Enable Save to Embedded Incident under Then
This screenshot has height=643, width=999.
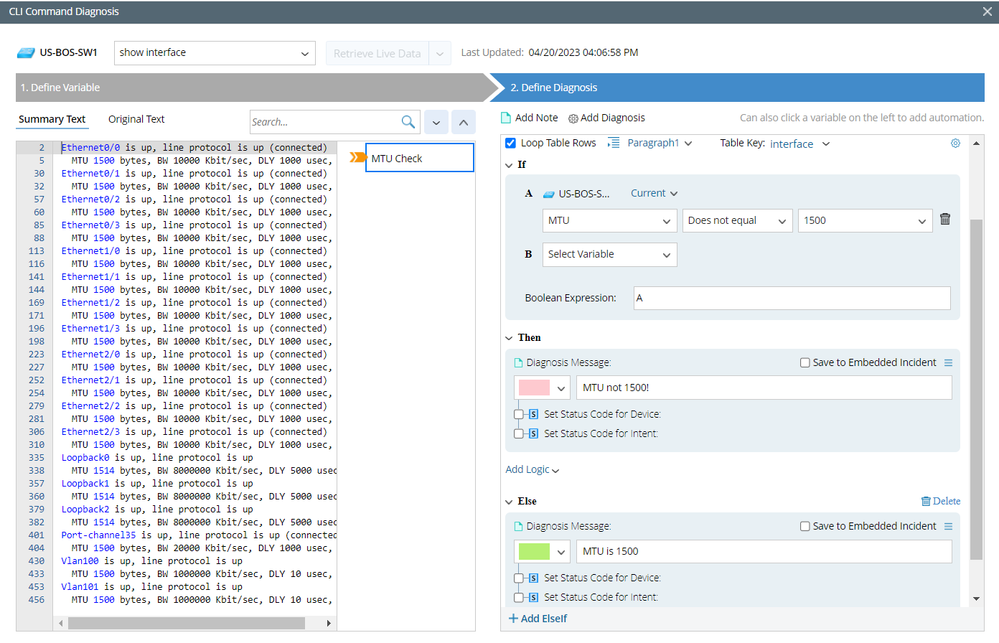(x=806, y=363)
